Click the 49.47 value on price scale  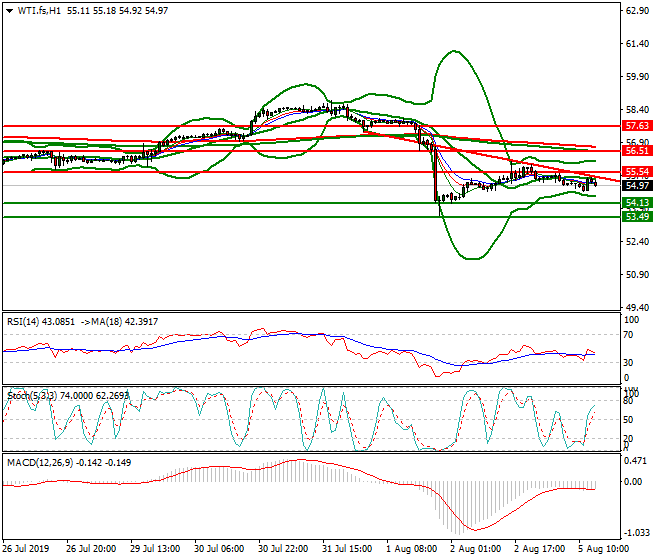point(637,308)
